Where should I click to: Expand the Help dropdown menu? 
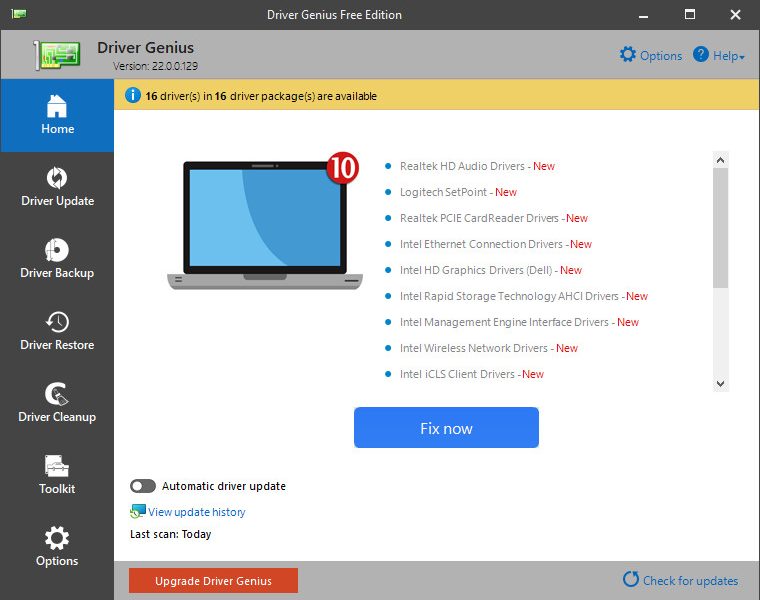point(719,56)
